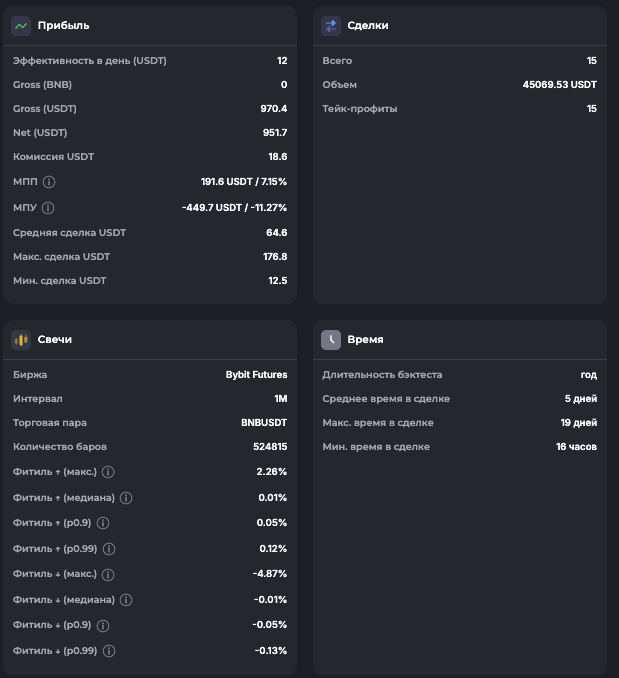Open the info tooltip next to МПУ
The height and width of the screenshot is (678, 619).
point(48,208)
